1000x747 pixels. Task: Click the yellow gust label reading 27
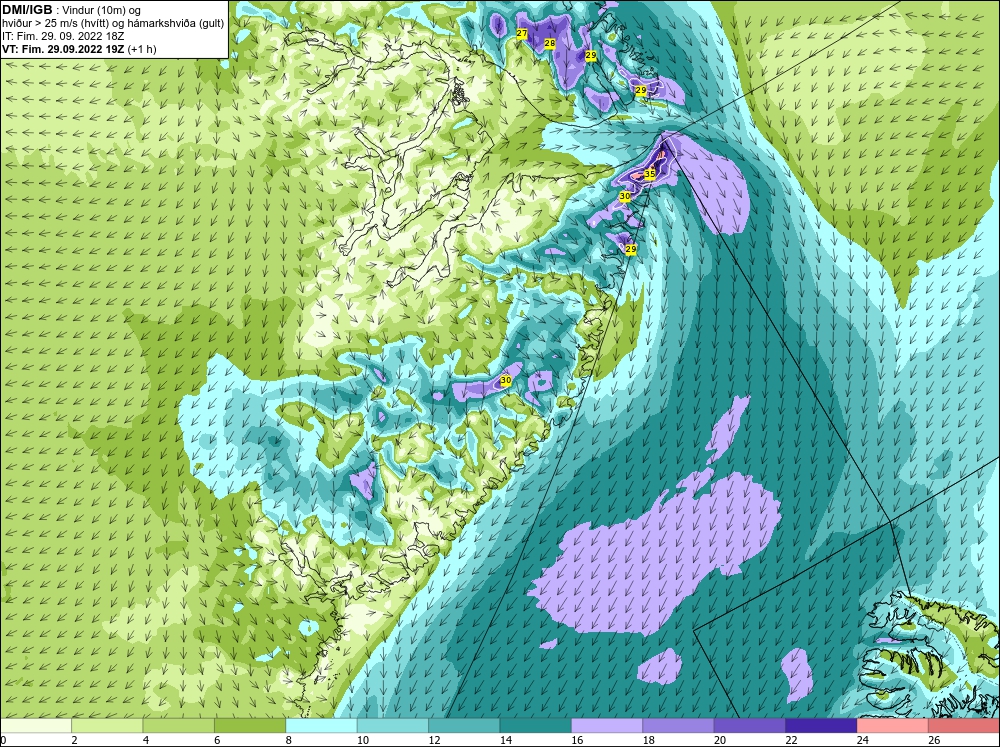[522, 33]
